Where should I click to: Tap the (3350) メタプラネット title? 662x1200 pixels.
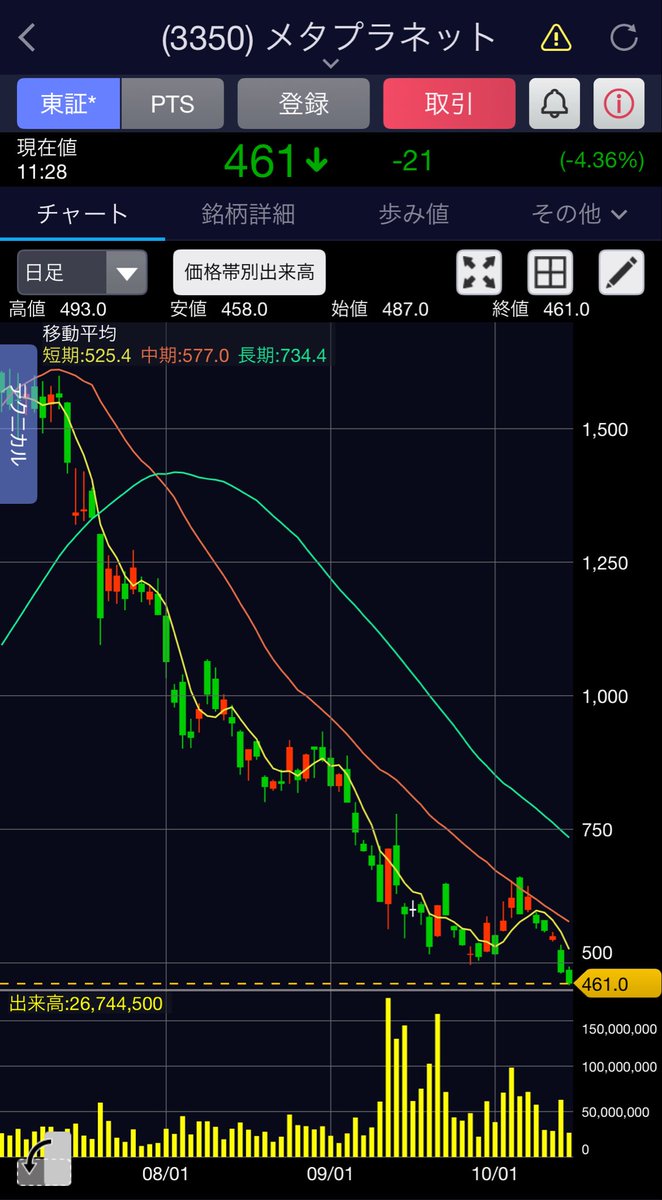(x=329, y=37)
